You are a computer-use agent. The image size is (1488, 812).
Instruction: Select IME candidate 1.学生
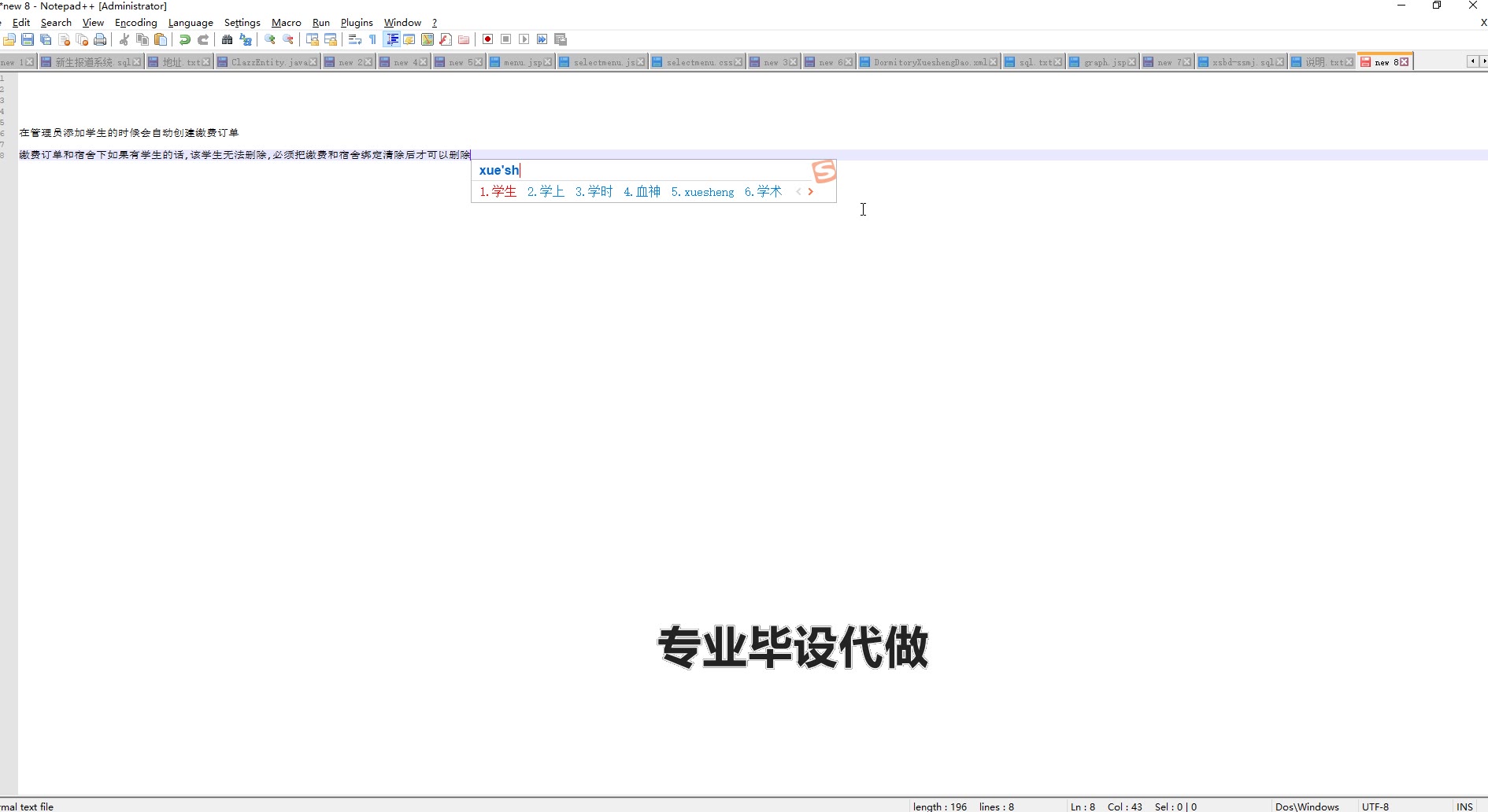coord(498,191)
